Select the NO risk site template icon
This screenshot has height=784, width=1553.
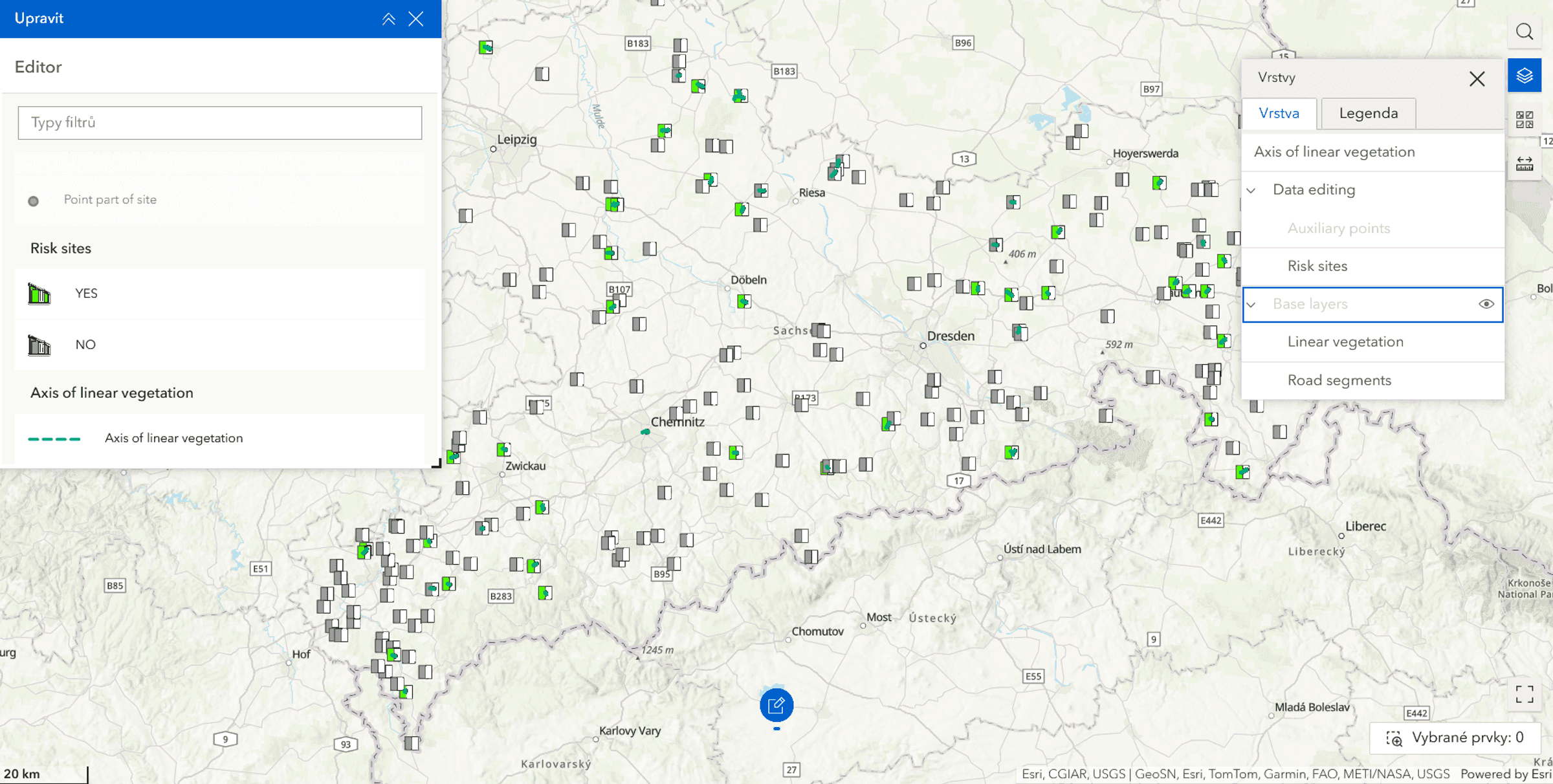[x=39, y=345]
